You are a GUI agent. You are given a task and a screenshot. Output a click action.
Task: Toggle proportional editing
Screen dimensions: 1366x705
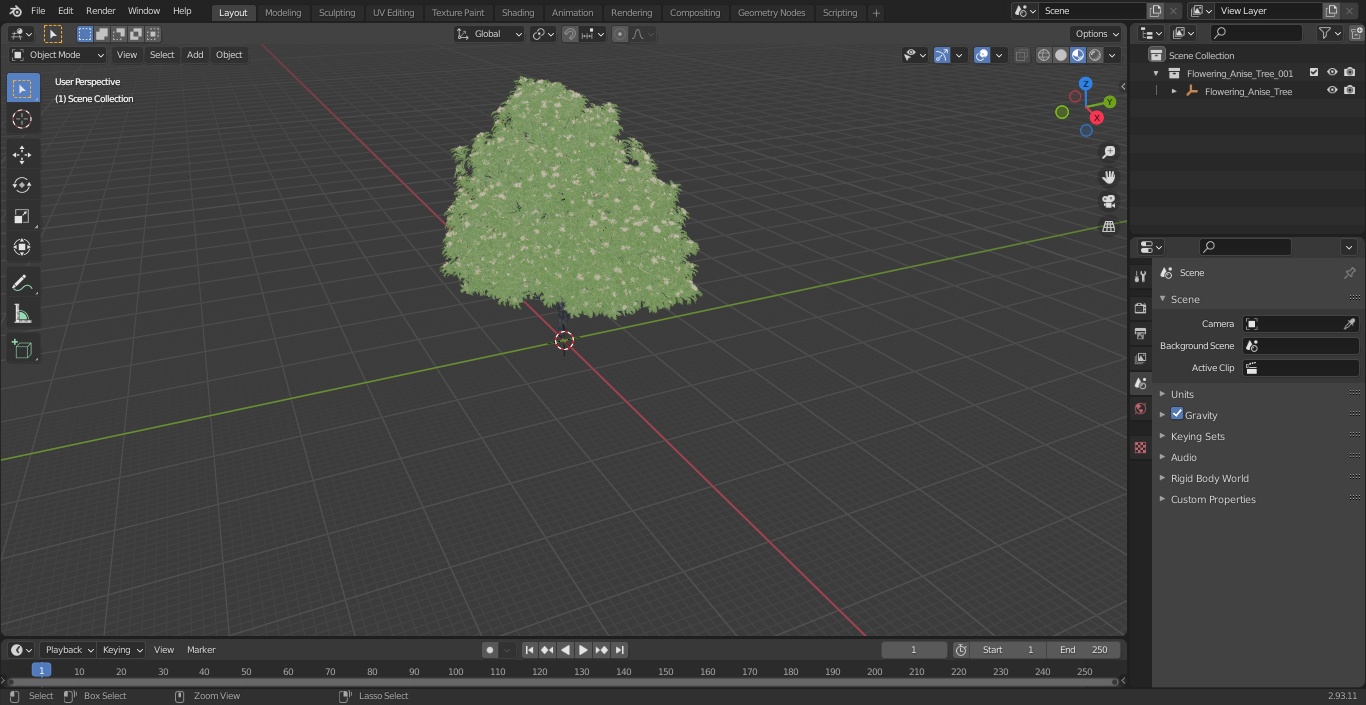tap(620, 34)
